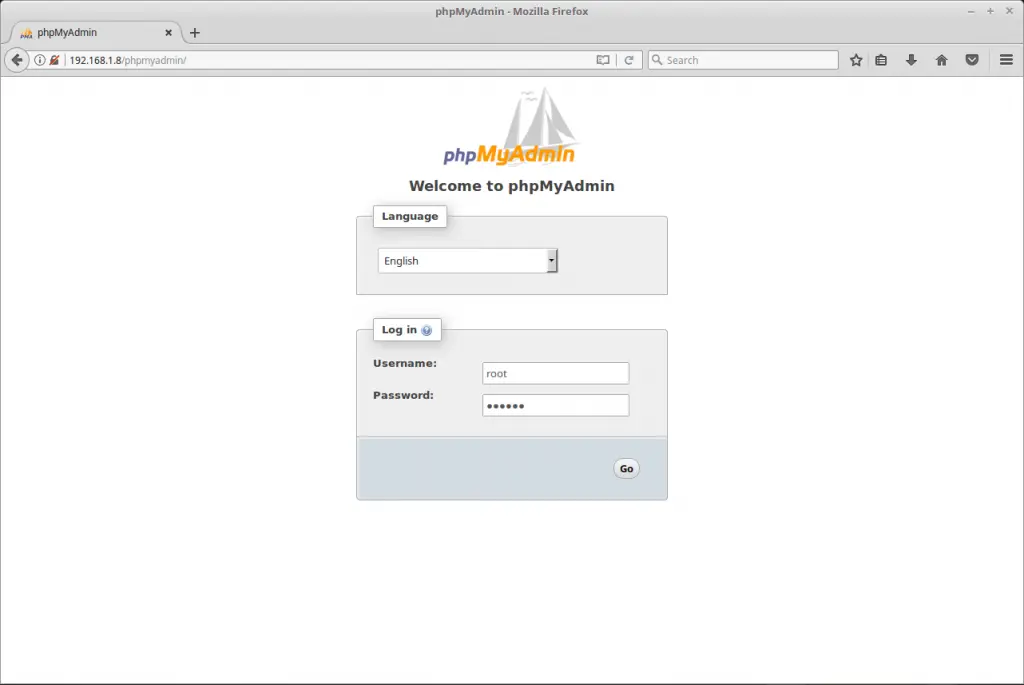Screen dimensions: 1024x685
Task: Toggle Reader View icon in address bar
Action: pyautogui.click(x=603, y=60)
